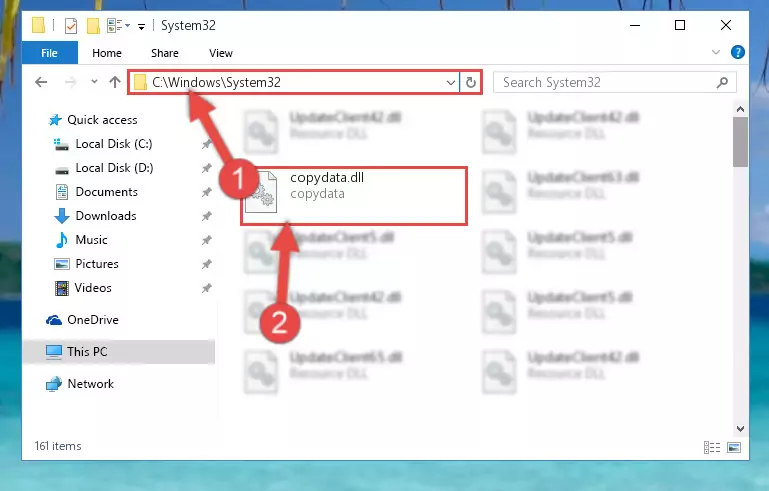769x491 pixels.
Task: Click the pin icon beside Documents
Action: coord(206,192)
